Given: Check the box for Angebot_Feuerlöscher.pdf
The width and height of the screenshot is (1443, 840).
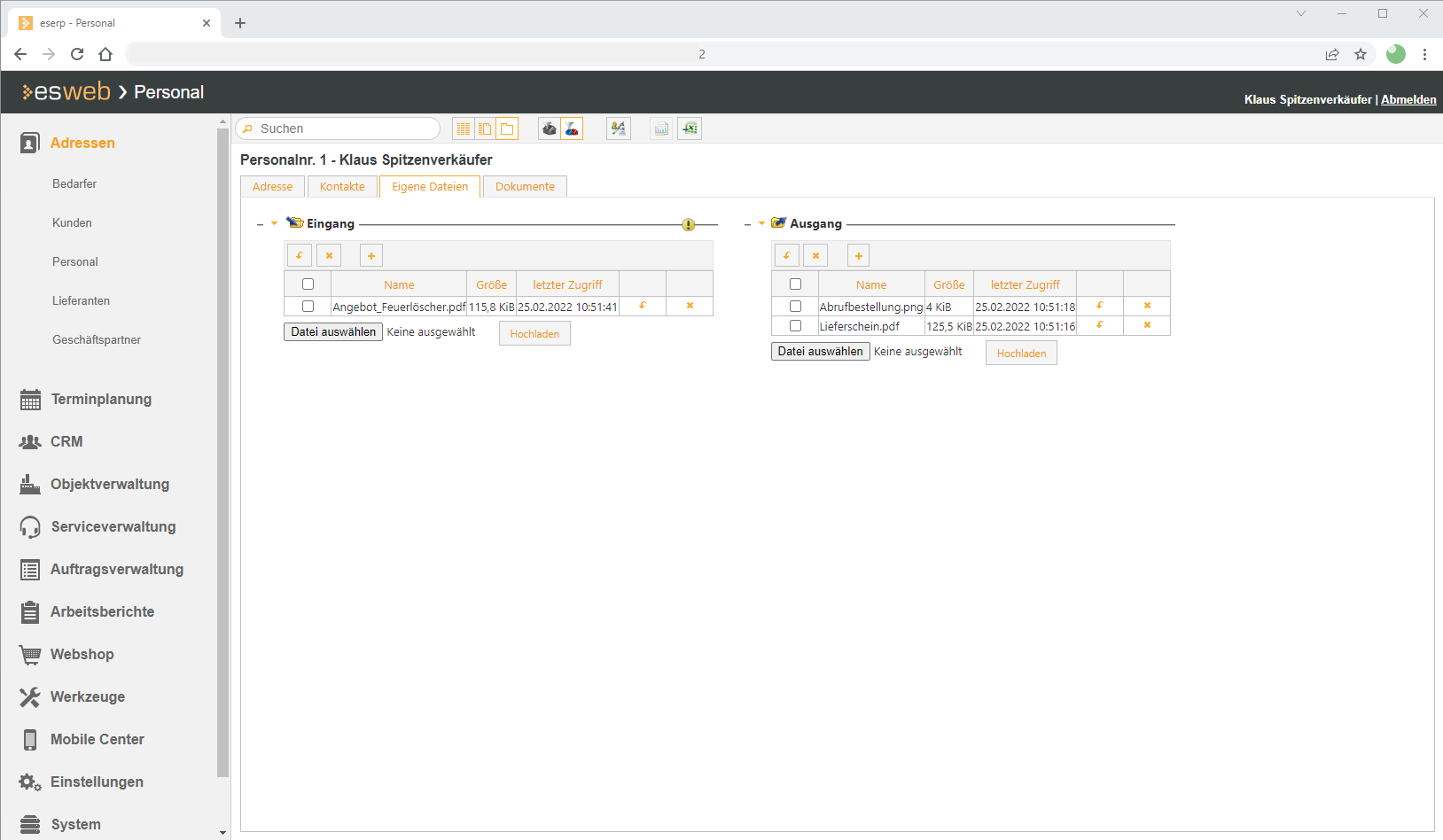Looking at the screenshot, I should (x=308, y=306).
